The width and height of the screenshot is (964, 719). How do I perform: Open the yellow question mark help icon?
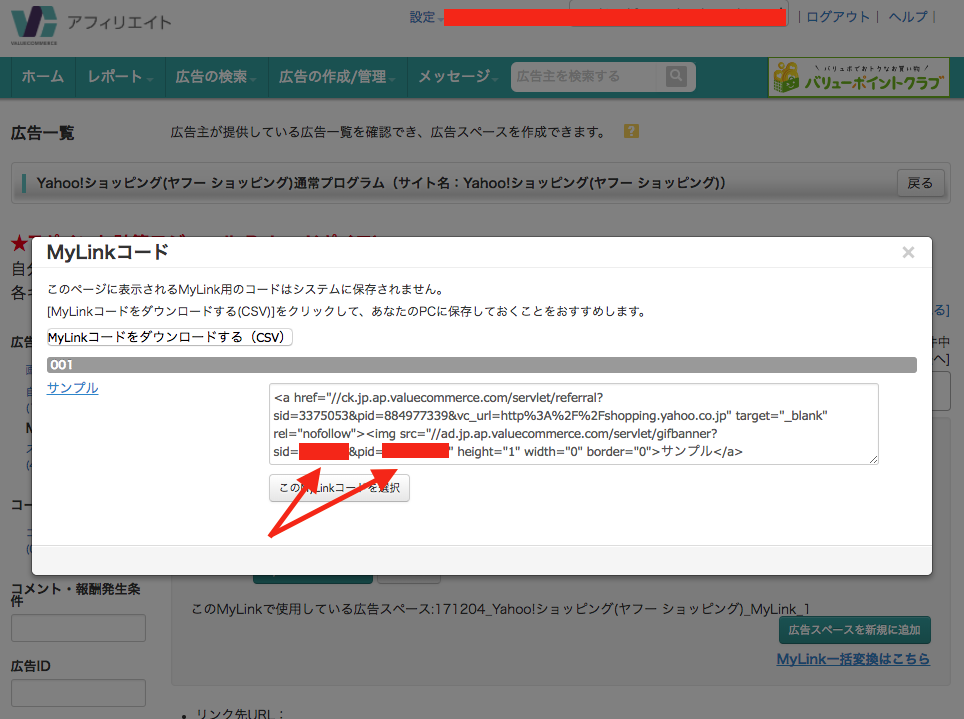click(x=631, y=131)
